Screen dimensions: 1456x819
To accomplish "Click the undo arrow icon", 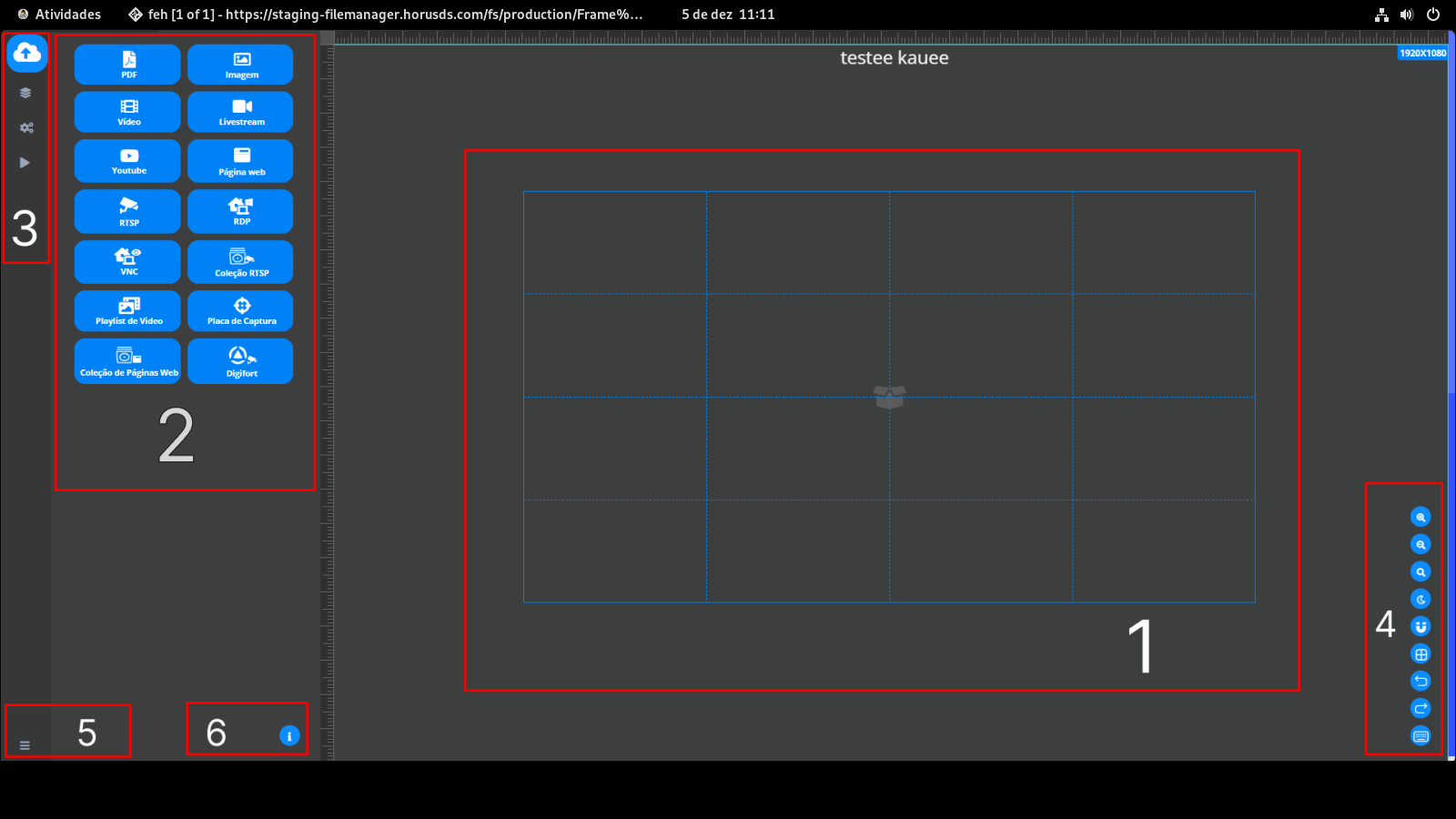I will tap(1421, 681).
